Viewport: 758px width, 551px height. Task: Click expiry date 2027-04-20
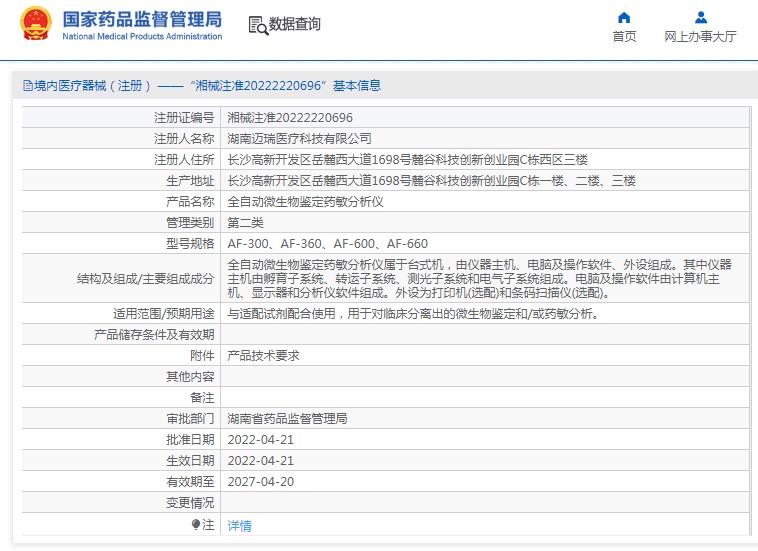261,482
